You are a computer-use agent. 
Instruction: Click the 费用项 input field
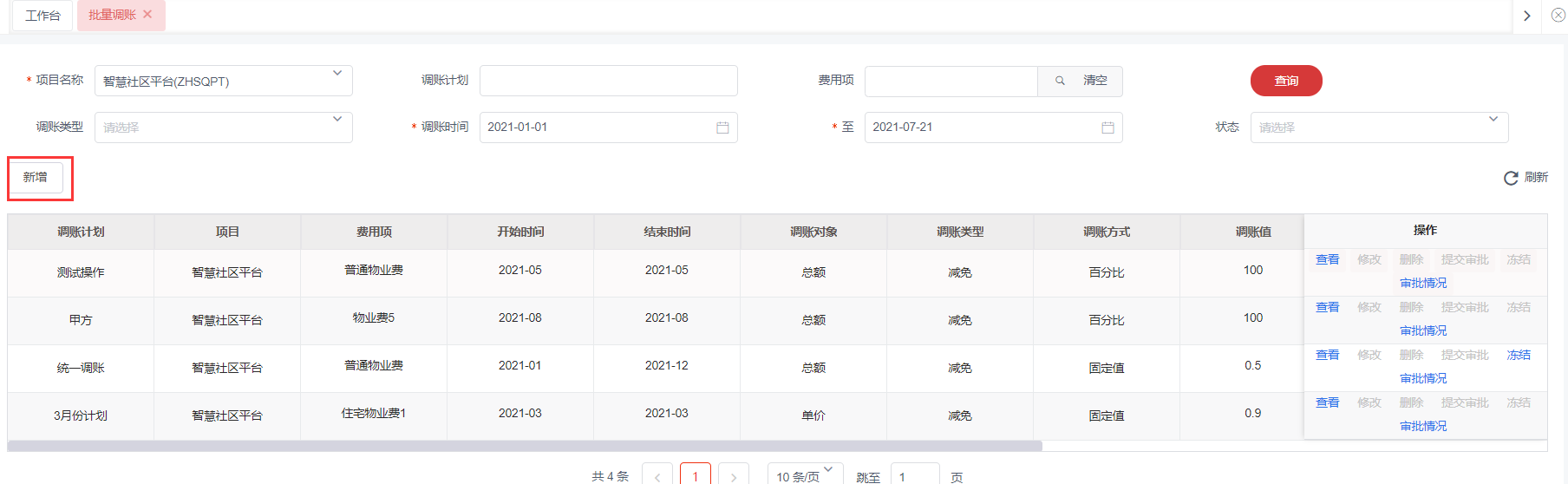[x=951, y=81]
